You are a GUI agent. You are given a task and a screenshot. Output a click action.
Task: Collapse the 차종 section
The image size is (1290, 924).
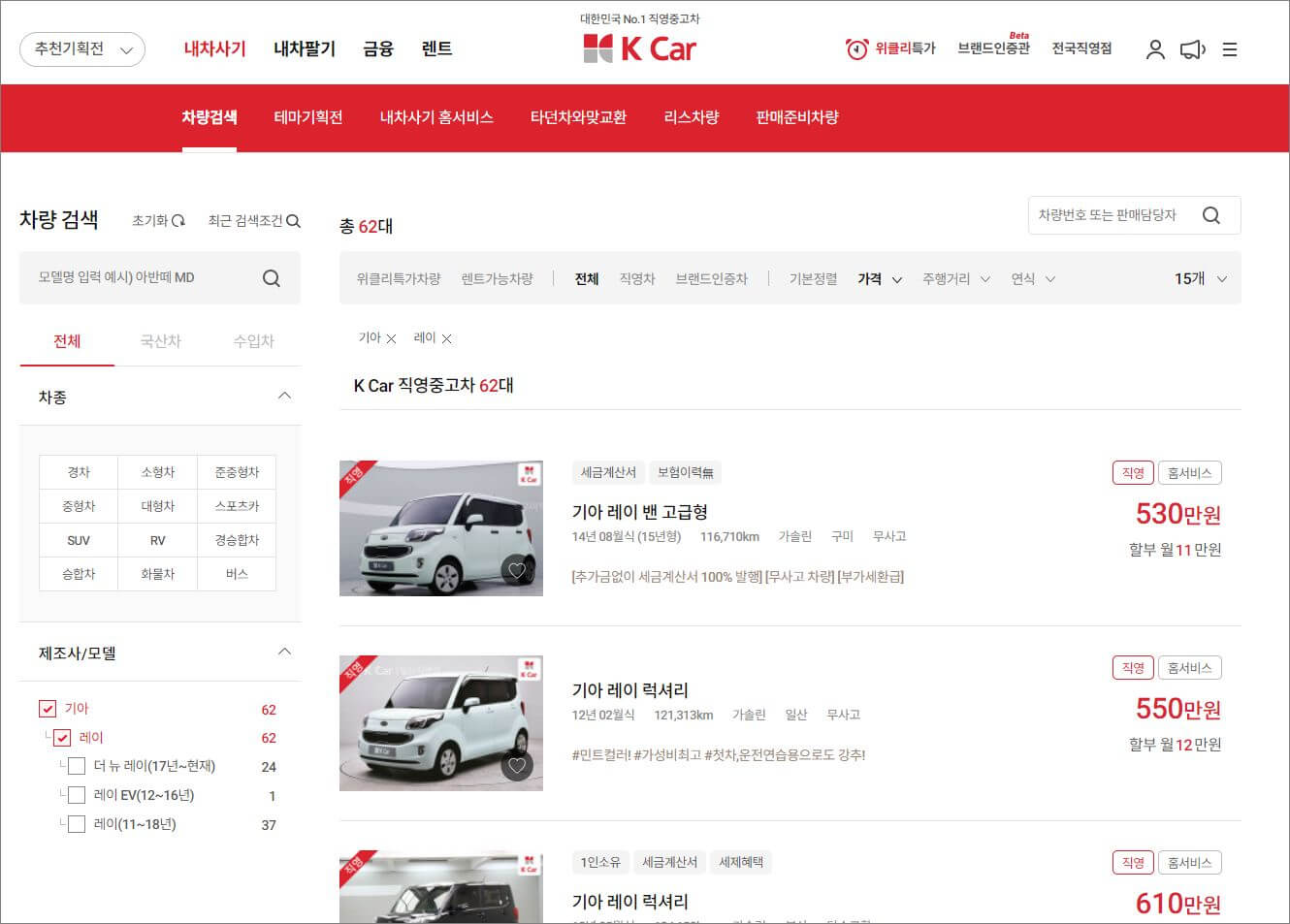click(284, 396)
